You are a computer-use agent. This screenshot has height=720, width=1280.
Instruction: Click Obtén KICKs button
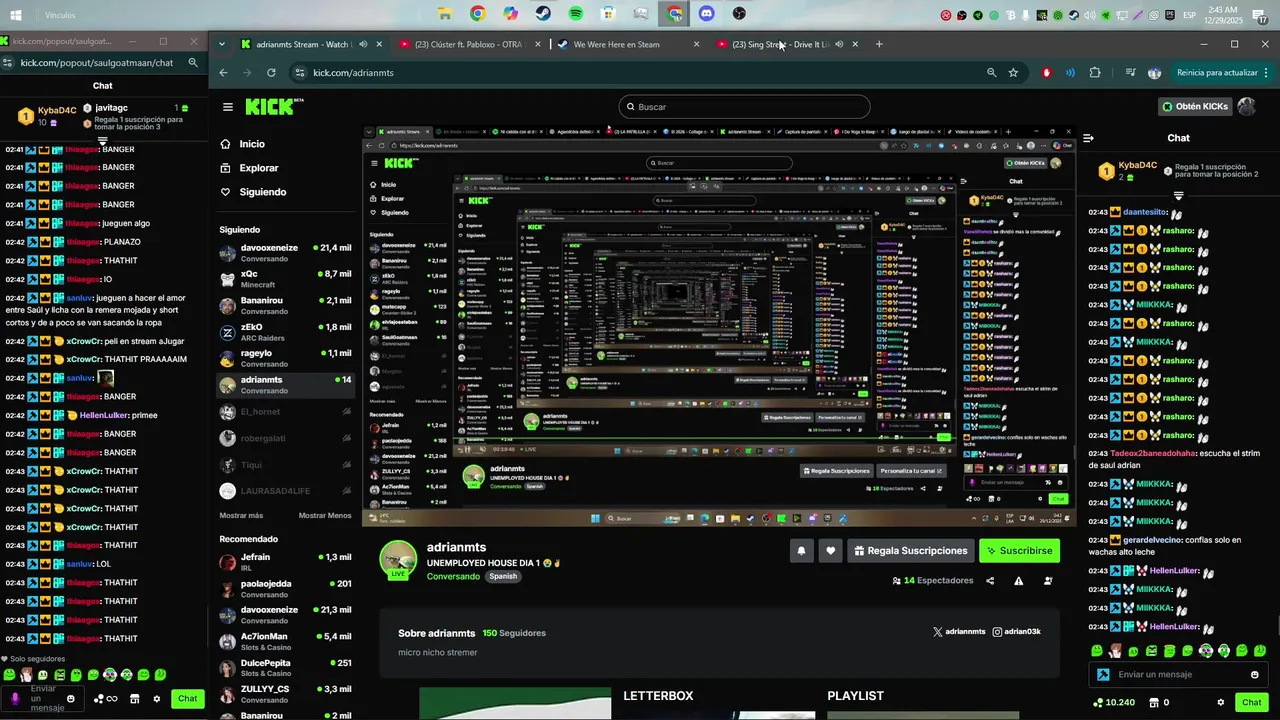coord(1195,107)
